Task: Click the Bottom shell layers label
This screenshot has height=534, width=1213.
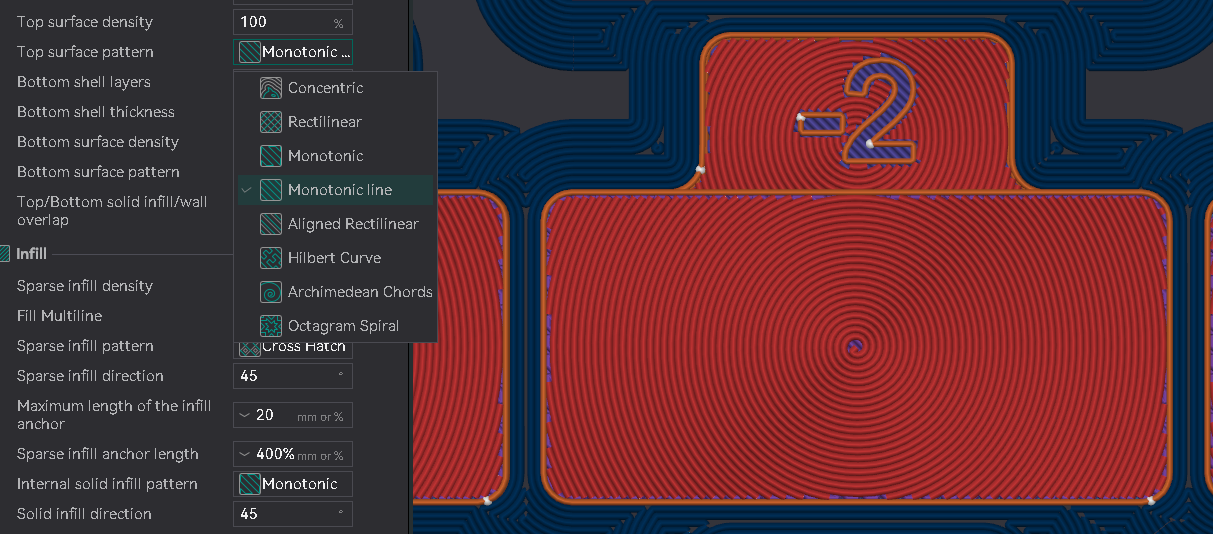Action: (x=84, y=82)
